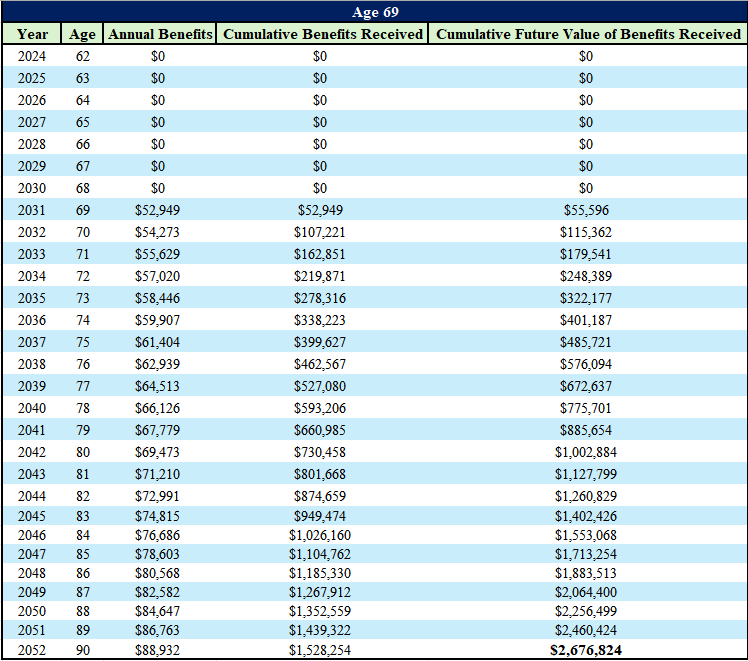Viewport: 748px width, 661px height.
Task: Select annual benefit '$54,273'
Action: click(157, 232)
